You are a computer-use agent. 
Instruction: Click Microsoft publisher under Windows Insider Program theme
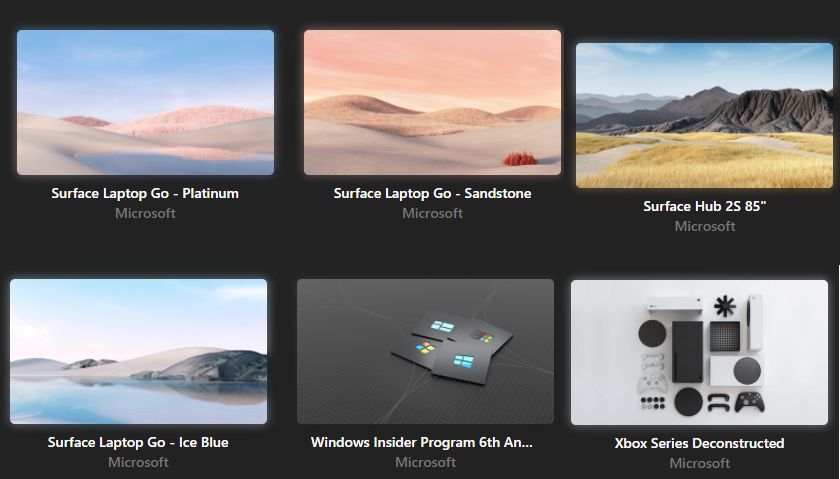coord(425,462)
